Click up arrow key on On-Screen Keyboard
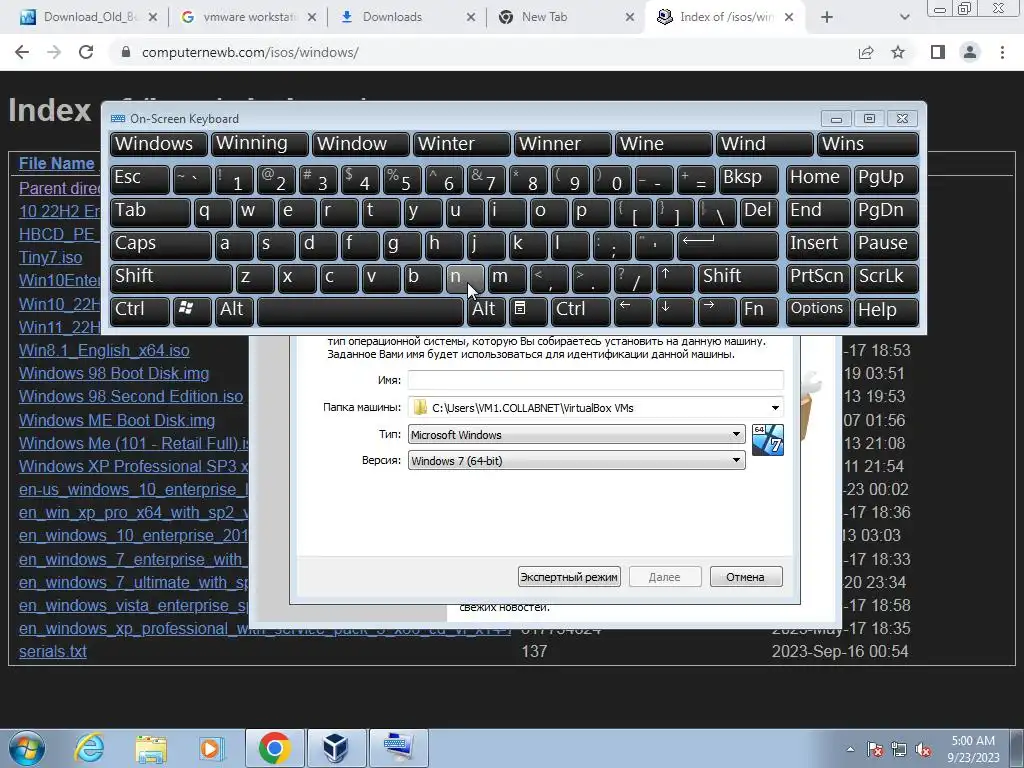This screenshot has width=1024, height=768. coord(675,278)
